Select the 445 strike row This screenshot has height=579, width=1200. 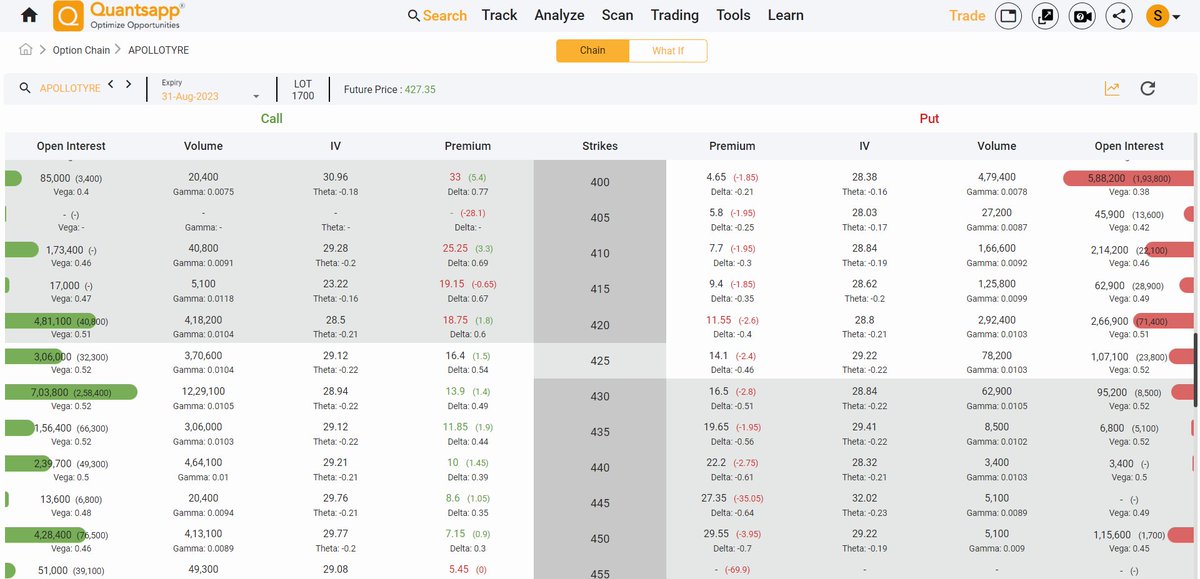point(600,504)
